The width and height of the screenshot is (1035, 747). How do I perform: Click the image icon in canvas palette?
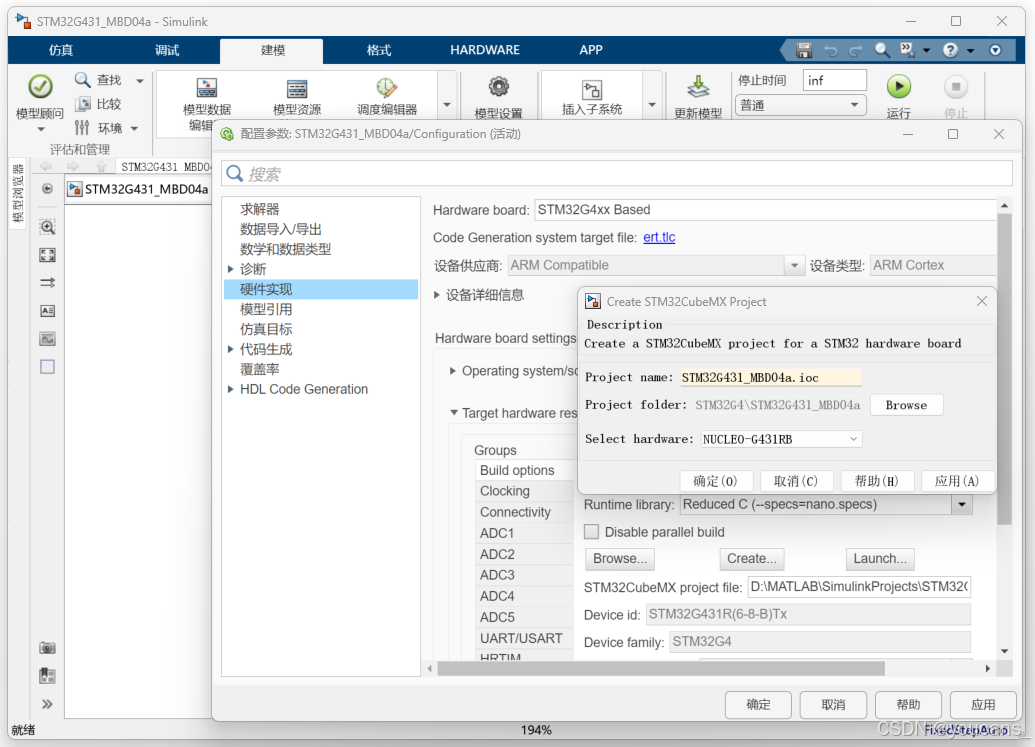48,339
